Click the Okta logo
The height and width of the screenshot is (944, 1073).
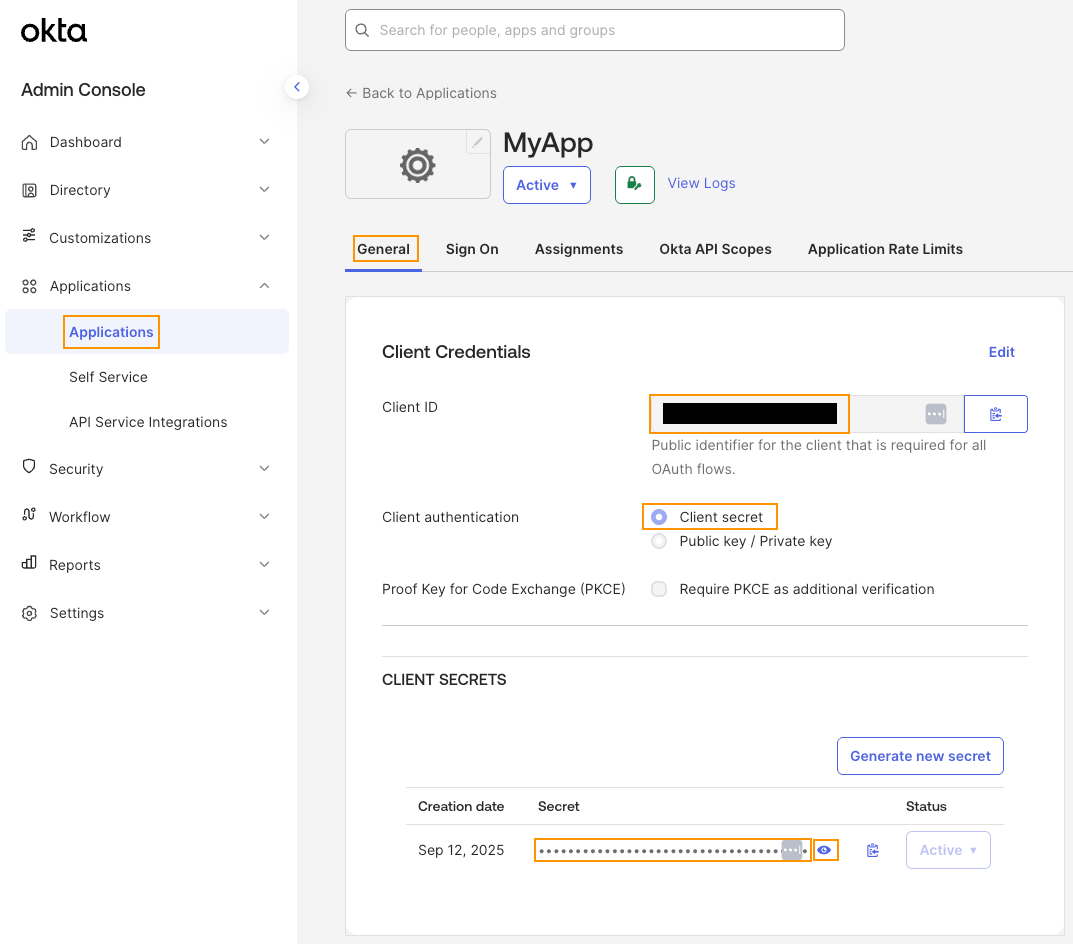(x=53, y=31)
